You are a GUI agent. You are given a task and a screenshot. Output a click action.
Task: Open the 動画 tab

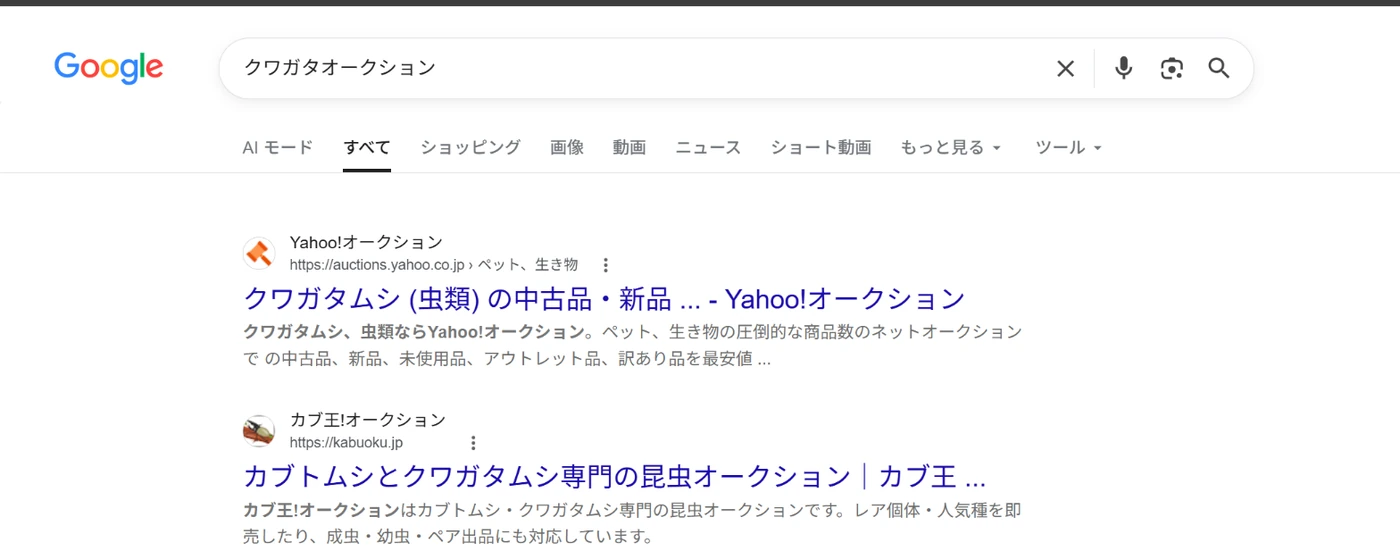pyautogui.click(x=629, y=147)
